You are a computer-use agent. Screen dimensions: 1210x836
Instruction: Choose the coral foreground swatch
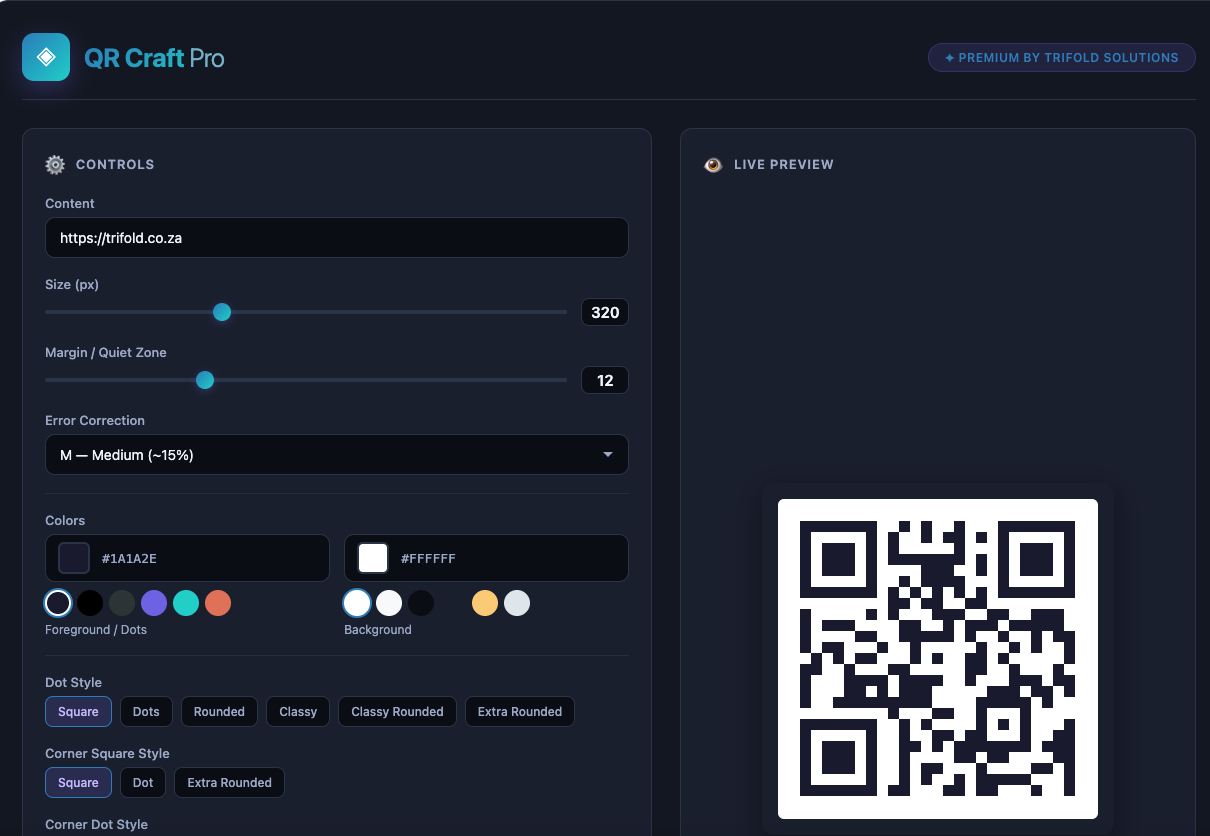pyautogui.click(x=218, y=603)
